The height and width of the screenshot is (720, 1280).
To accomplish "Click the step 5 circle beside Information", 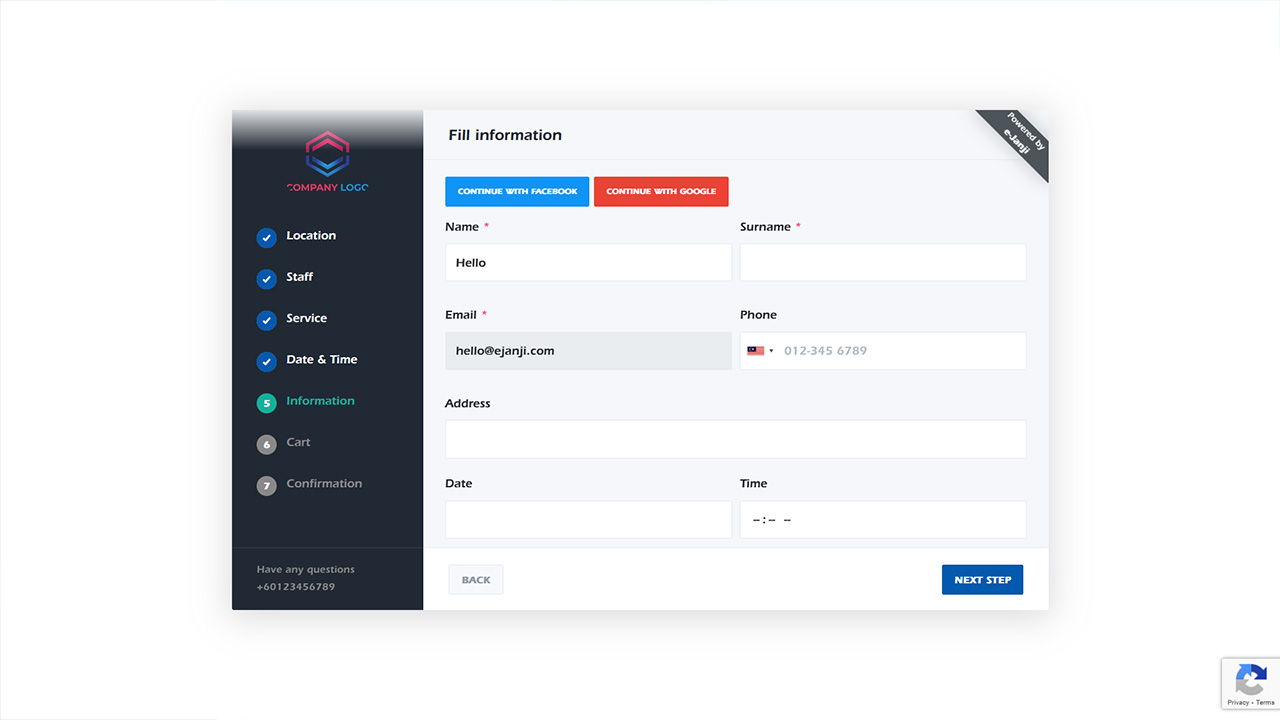I will [x=266, y=403].
